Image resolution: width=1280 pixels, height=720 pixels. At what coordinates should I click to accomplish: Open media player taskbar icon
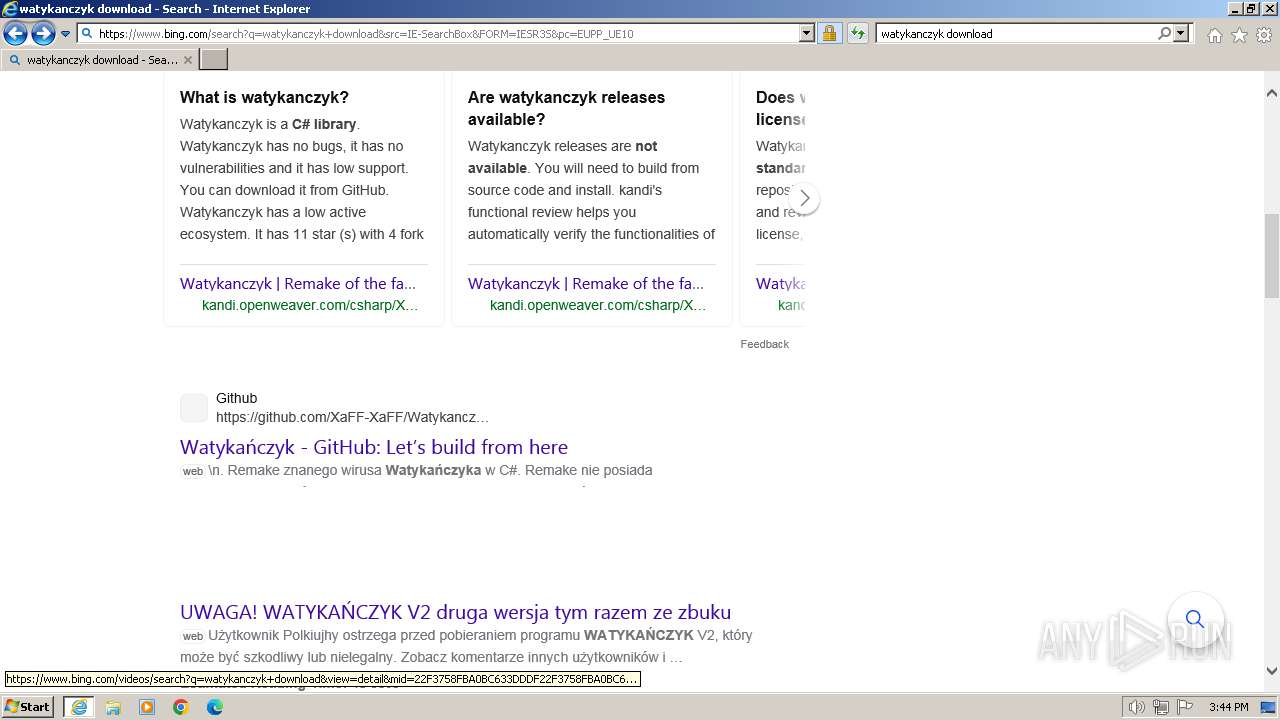click(x=147, y=707)
